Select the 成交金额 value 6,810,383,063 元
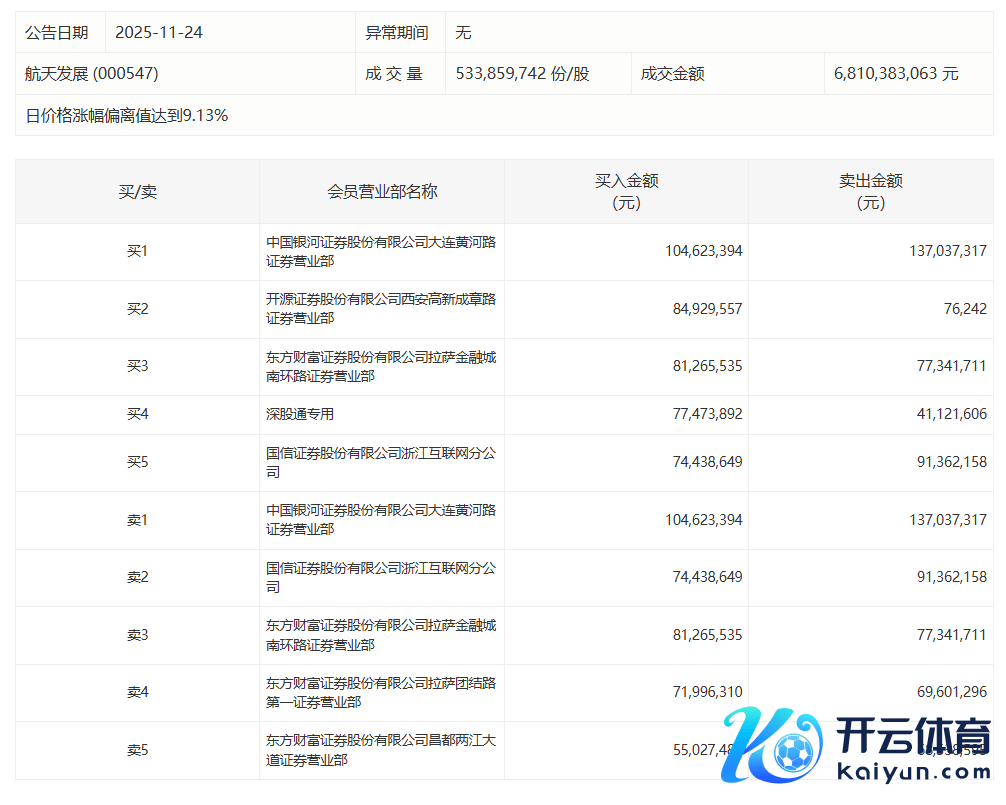The width and height of the screenshot is (1006, 805). 895,74
